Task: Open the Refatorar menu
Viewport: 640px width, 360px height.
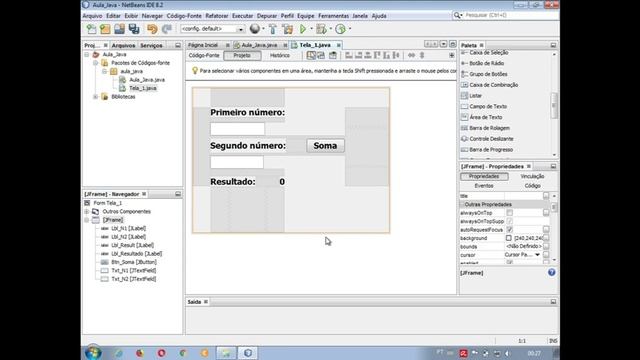Action: click(x=217, y=16)
